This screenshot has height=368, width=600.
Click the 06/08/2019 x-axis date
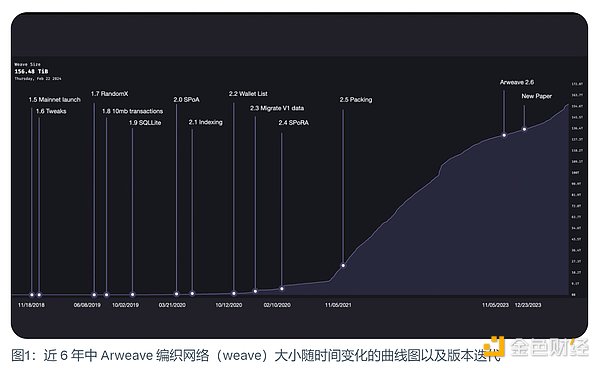tap(87, 305)
